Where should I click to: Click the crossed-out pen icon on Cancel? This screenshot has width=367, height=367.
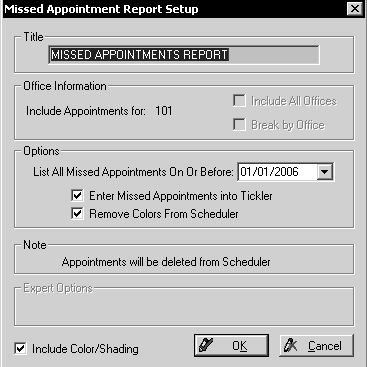coord(290,345)
